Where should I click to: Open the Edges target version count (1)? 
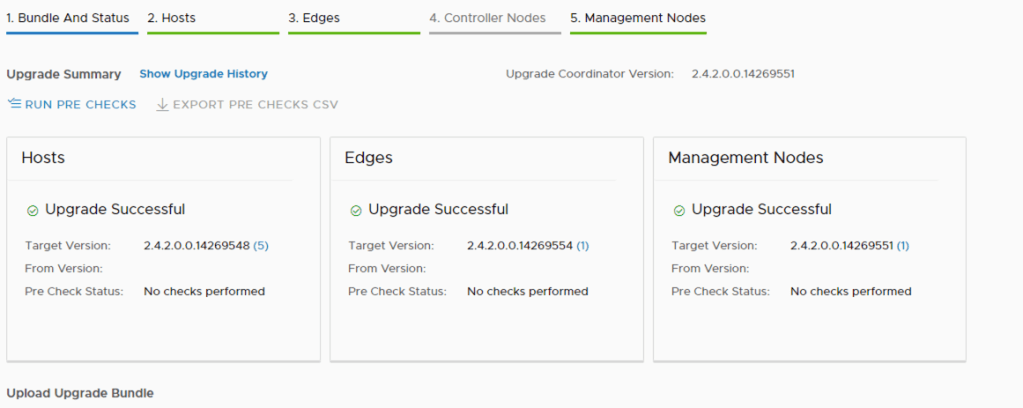tap(583, 245)
